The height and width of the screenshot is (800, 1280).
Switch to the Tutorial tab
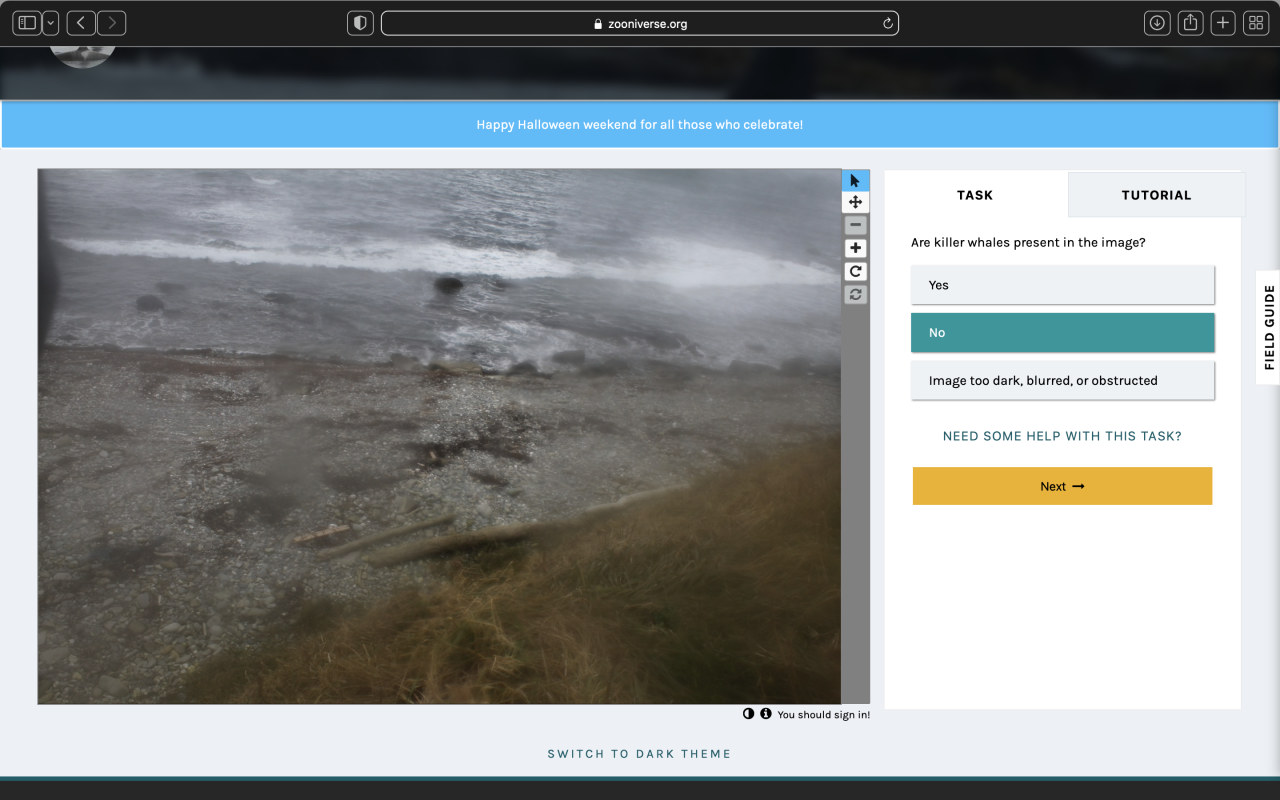pos(1156,195)
